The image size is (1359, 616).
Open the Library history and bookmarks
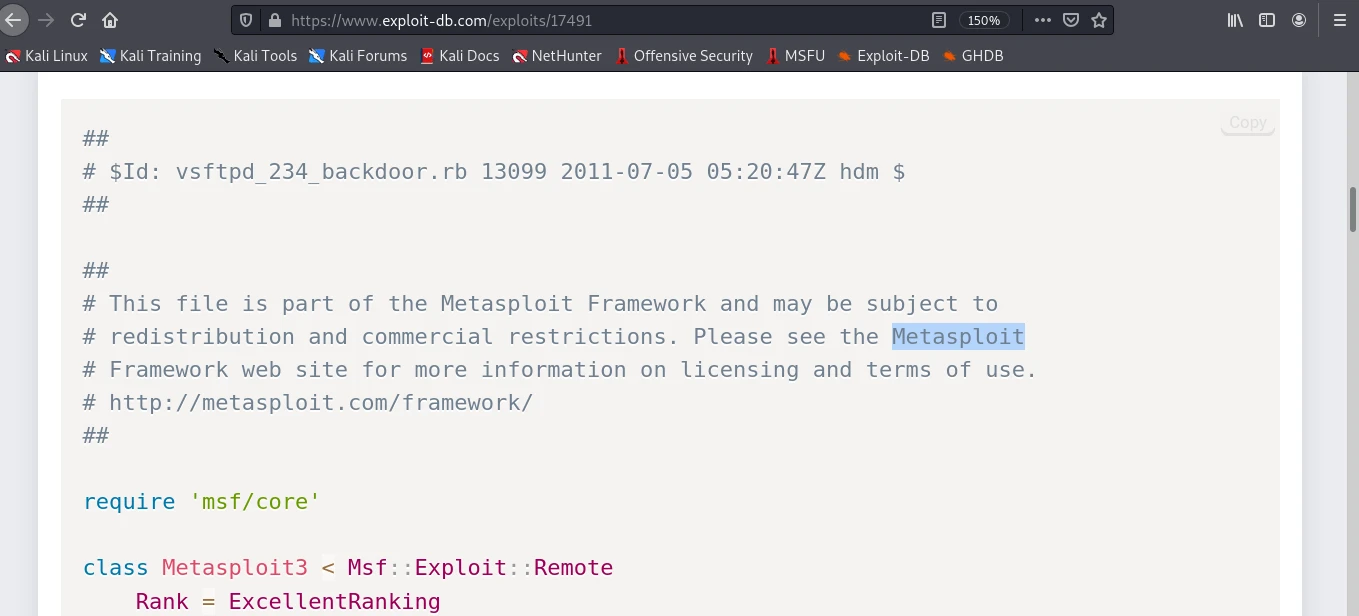click(x=1236, y=20)
